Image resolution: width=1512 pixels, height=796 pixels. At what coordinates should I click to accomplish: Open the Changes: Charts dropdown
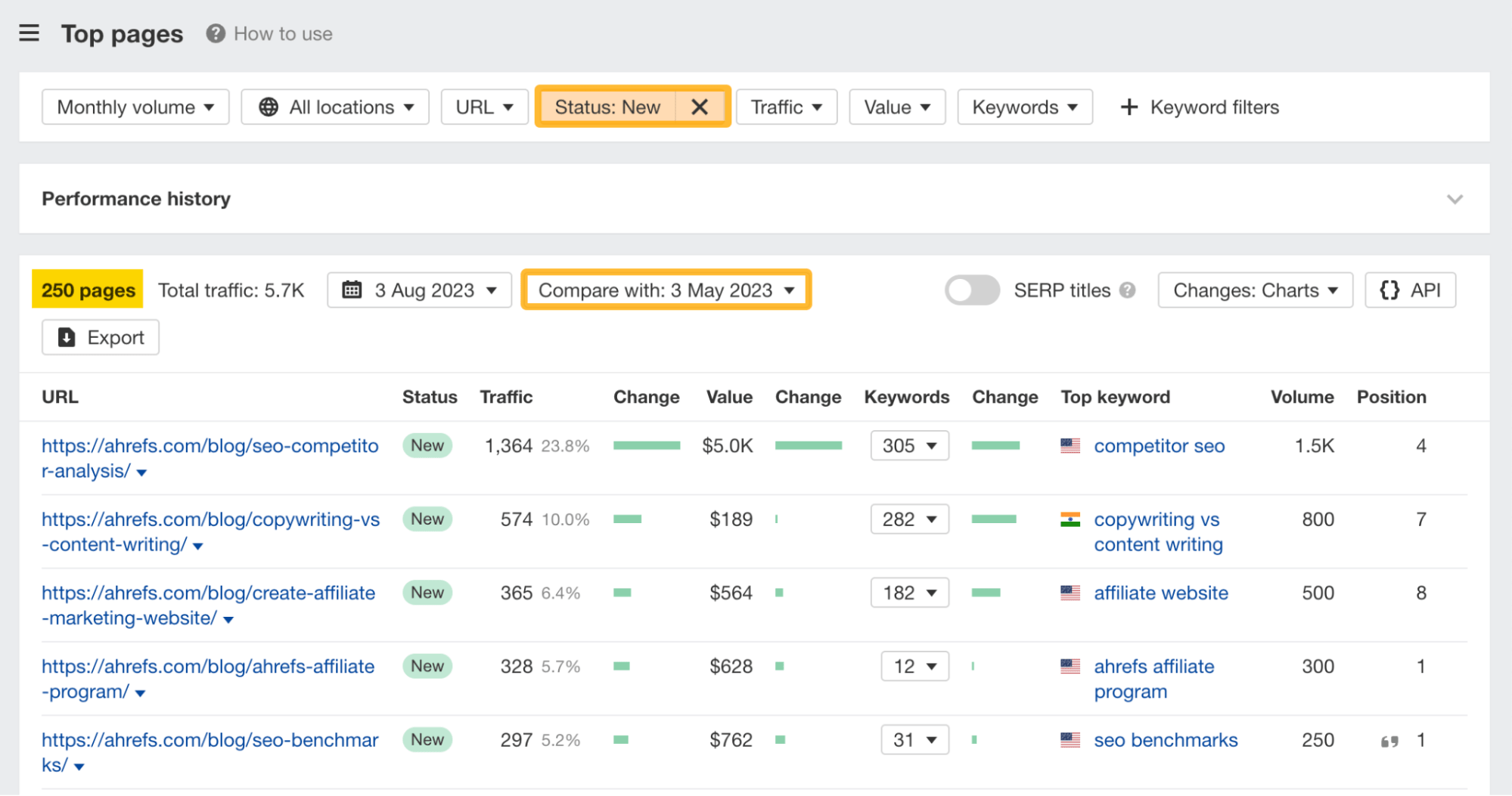(x=1254, y=290)
